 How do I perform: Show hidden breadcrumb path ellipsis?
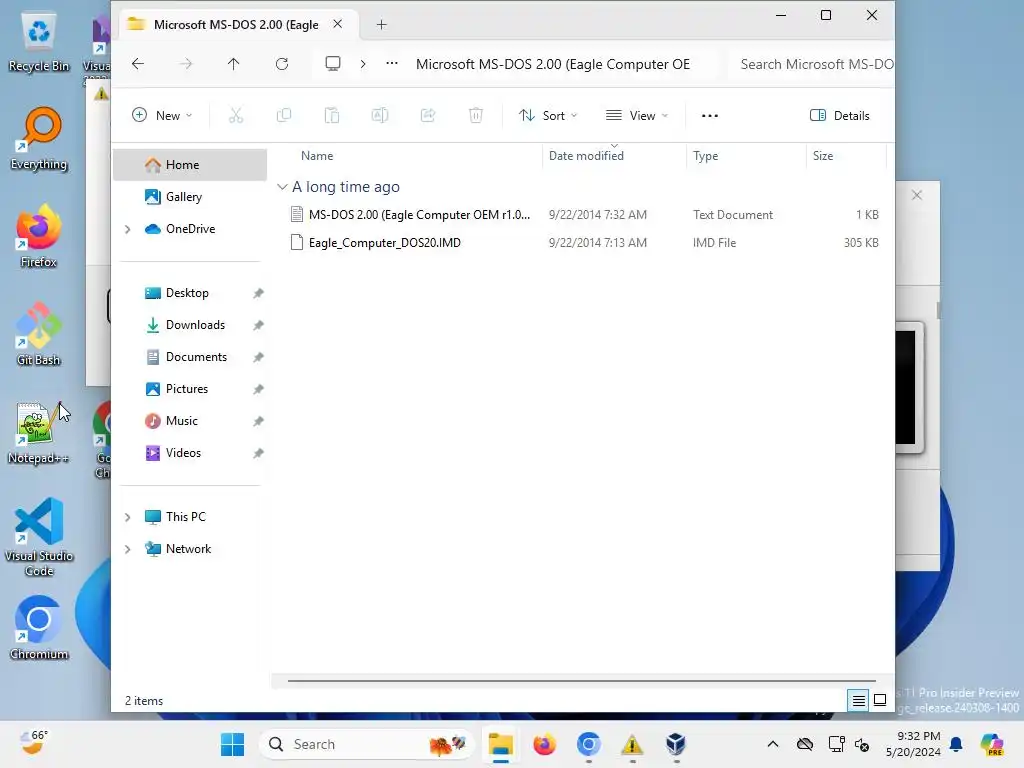point(392,63)
